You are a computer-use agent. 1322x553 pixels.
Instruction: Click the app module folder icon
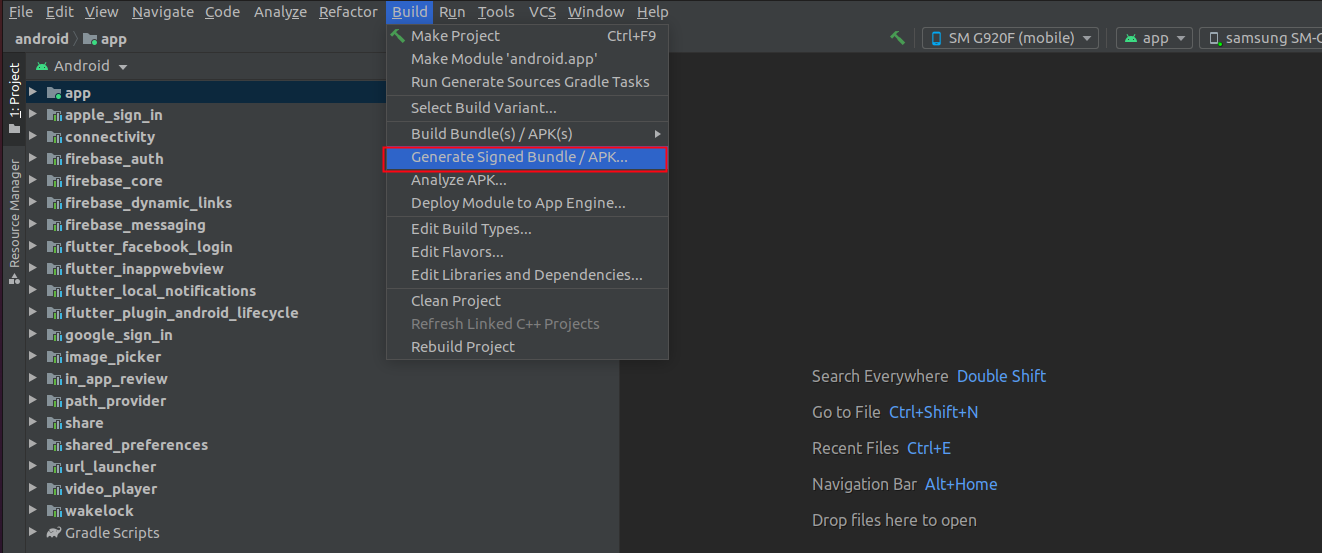click(x=54, y=93)
